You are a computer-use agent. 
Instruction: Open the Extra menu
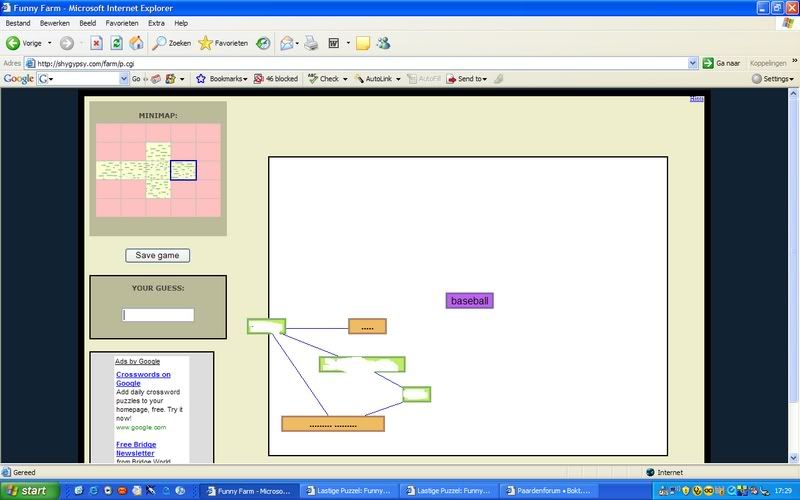pos(156,22)
